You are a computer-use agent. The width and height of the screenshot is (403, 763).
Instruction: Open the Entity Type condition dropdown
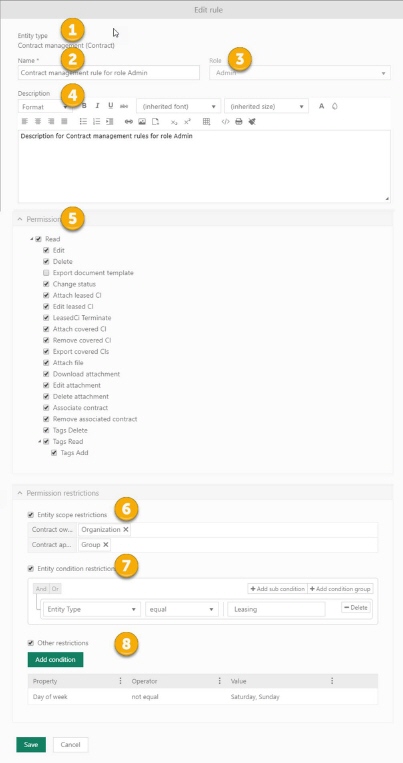coord(92,609)
